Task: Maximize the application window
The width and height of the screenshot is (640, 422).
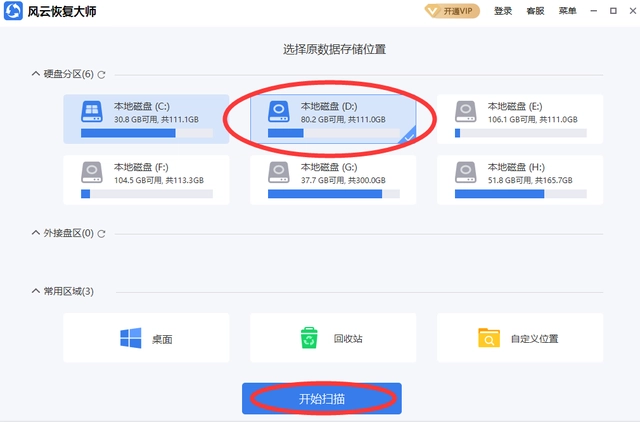Action: point(613,11)
